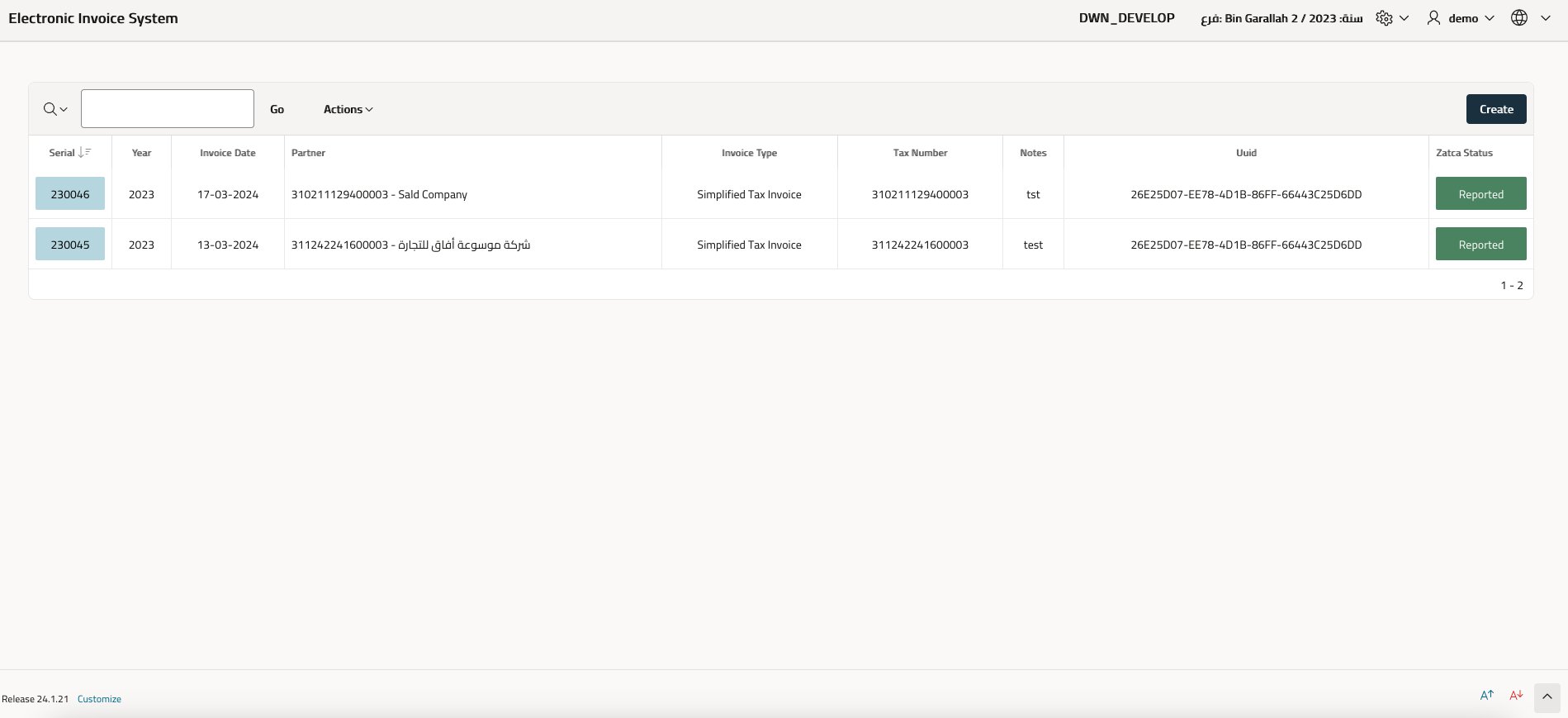The height and width of the screenshot is (718, 1568).
Task: Click inside the report search field
Action: pos(168,109)
